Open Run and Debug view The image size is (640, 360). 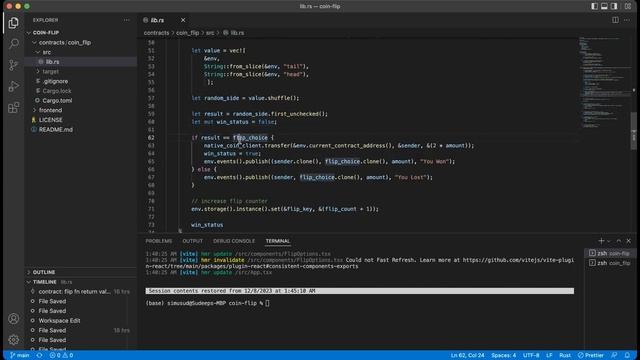click(x=13, y=86)
